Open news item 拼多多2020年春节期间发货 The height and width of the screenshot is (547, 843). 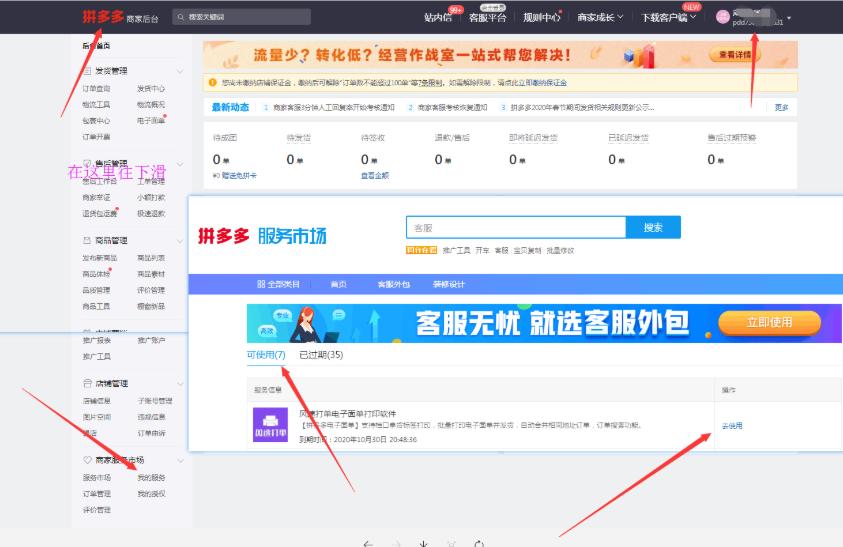click(582, 108)
